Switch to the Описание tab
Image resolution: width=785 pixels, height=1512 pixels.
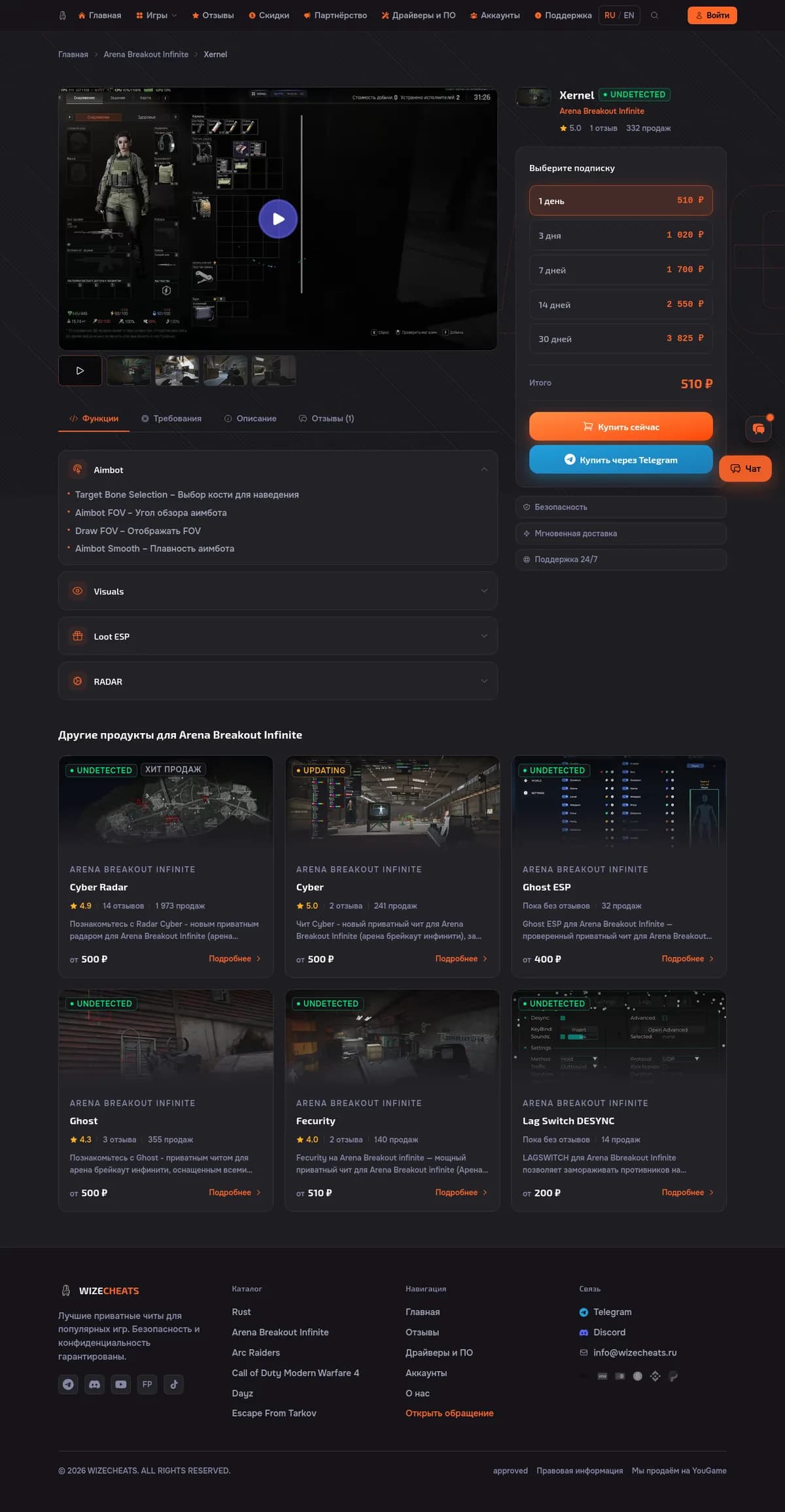[x=251, y=418]
